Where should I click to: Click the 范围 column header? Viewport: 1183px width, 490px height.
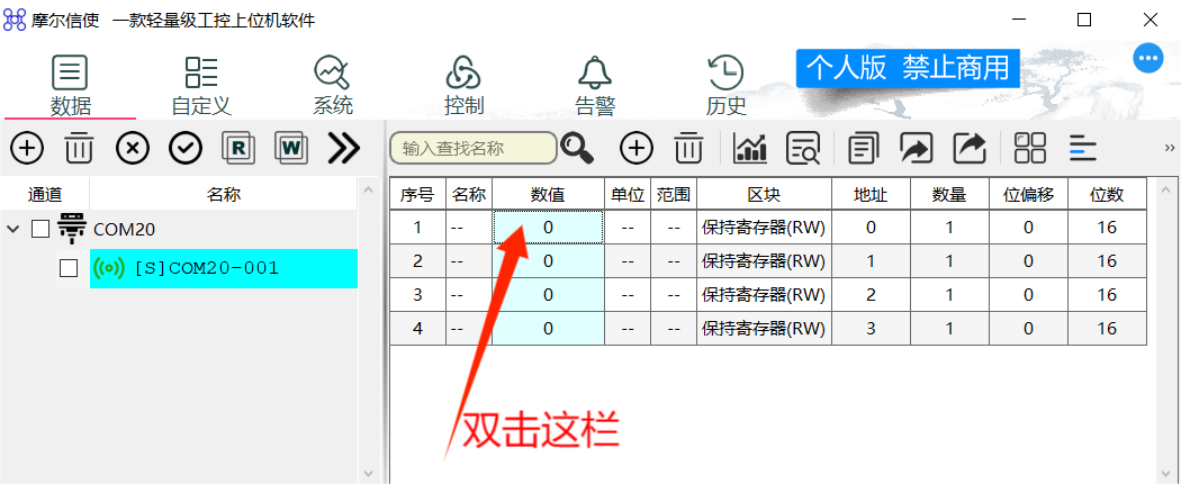[x=674, y=195]
